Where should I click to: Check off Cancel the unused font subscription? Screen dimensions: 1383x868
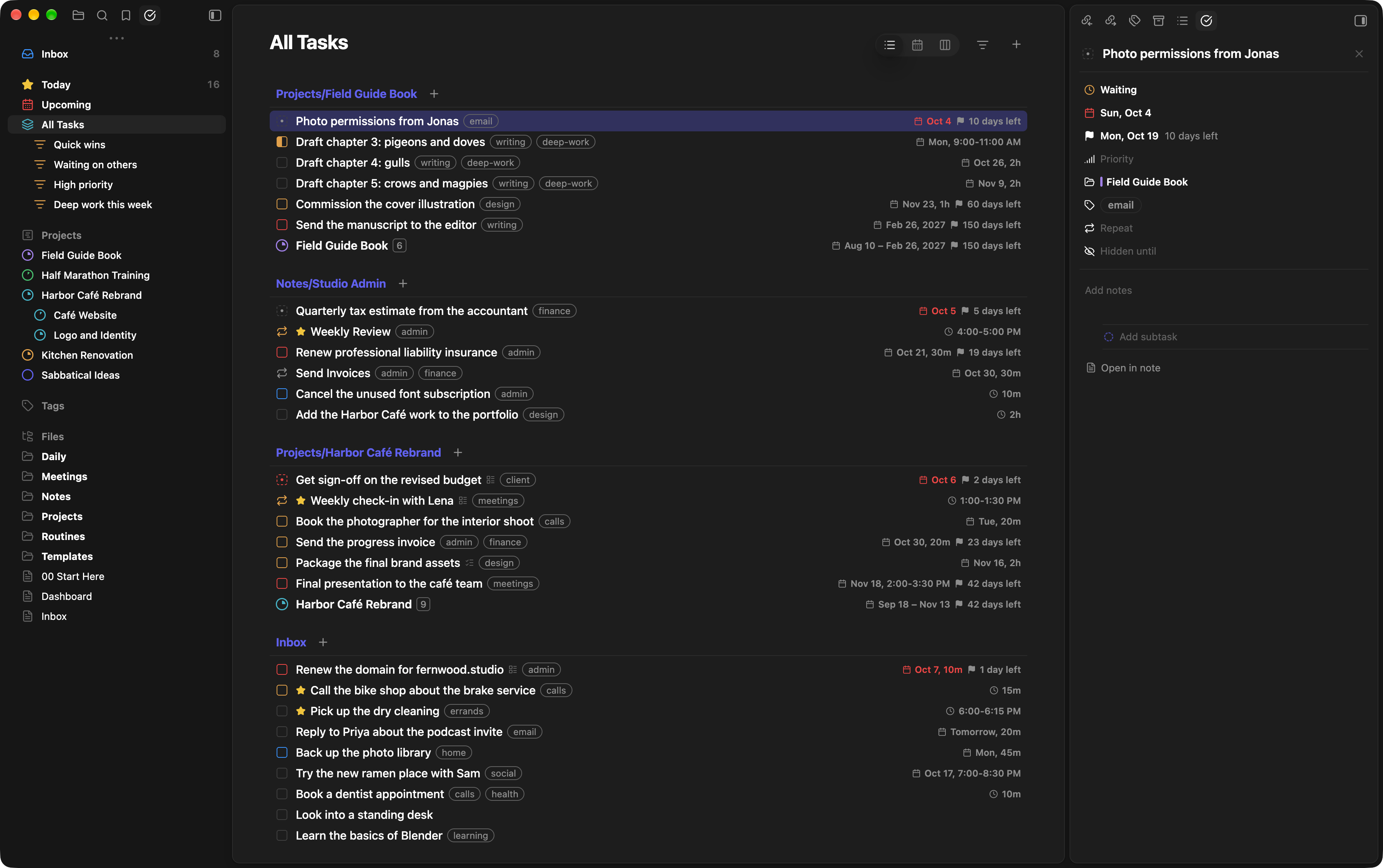pyautogui.click(x=282, y=394)
